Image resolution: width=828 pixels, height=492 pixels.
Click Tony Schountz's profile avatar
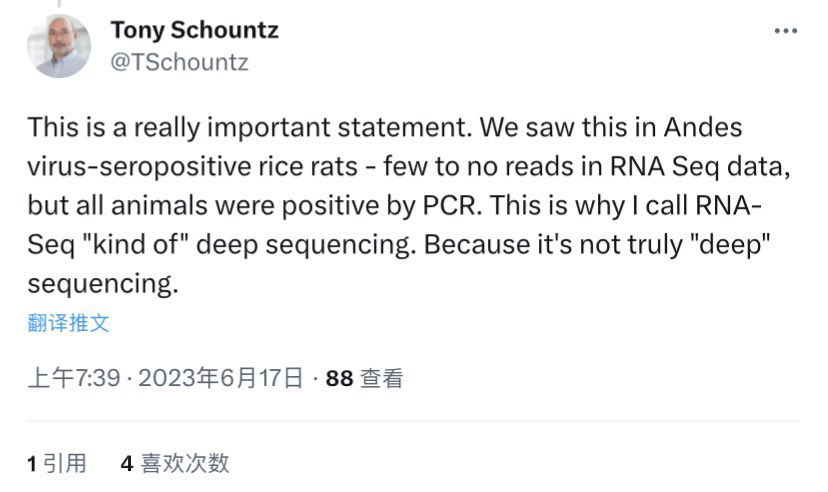click(x=59, y=46)
